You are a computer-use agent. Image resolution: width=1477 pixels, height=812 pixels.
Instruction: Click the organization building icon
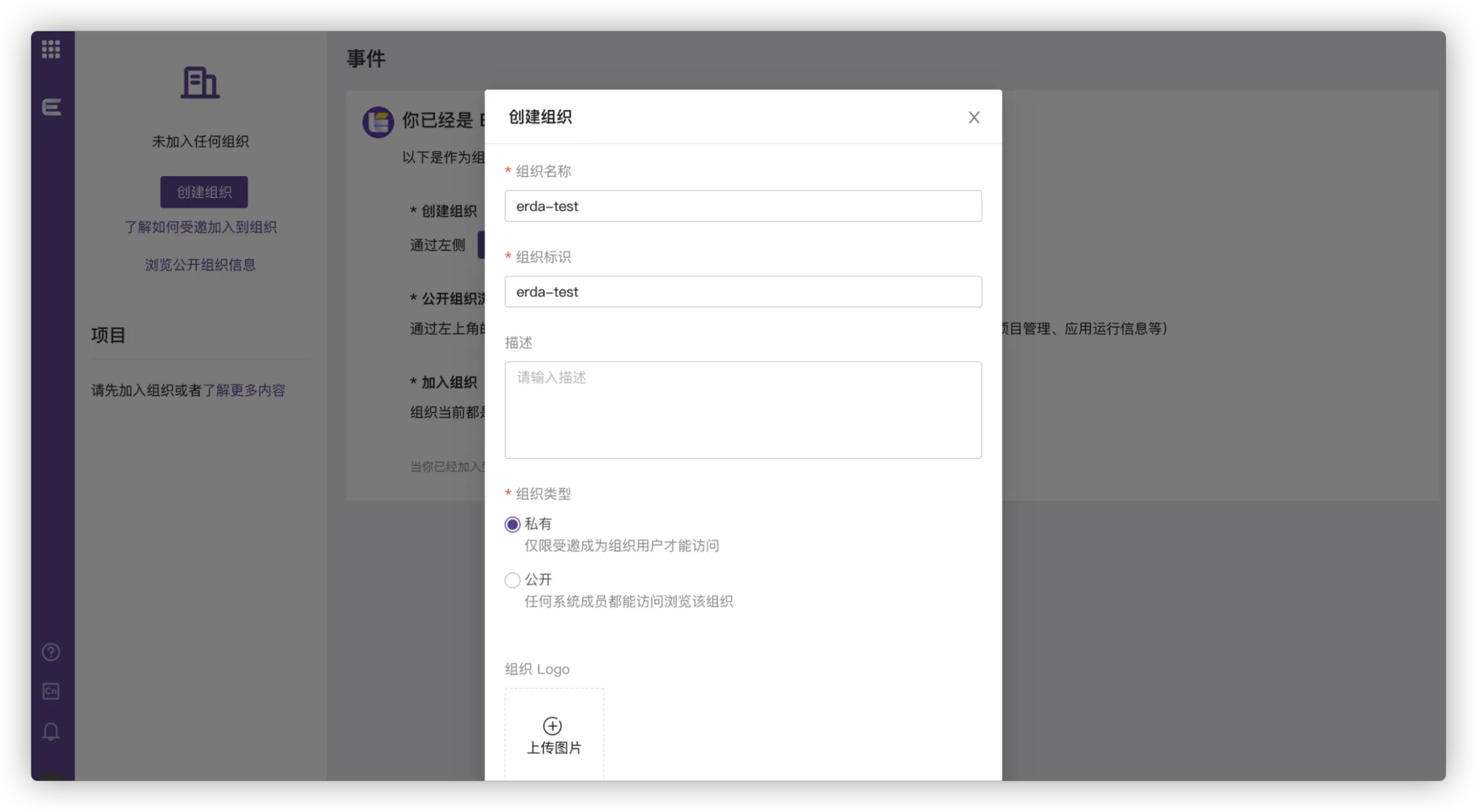click(x=199, y=83)
